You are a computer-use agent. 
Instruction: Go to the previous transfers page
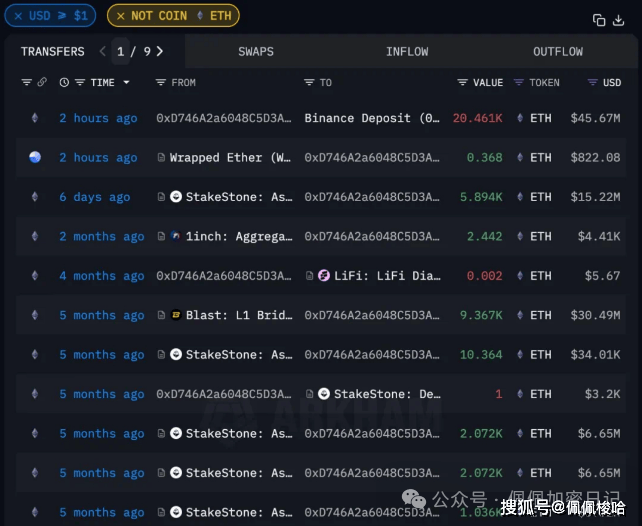[103, 51]
